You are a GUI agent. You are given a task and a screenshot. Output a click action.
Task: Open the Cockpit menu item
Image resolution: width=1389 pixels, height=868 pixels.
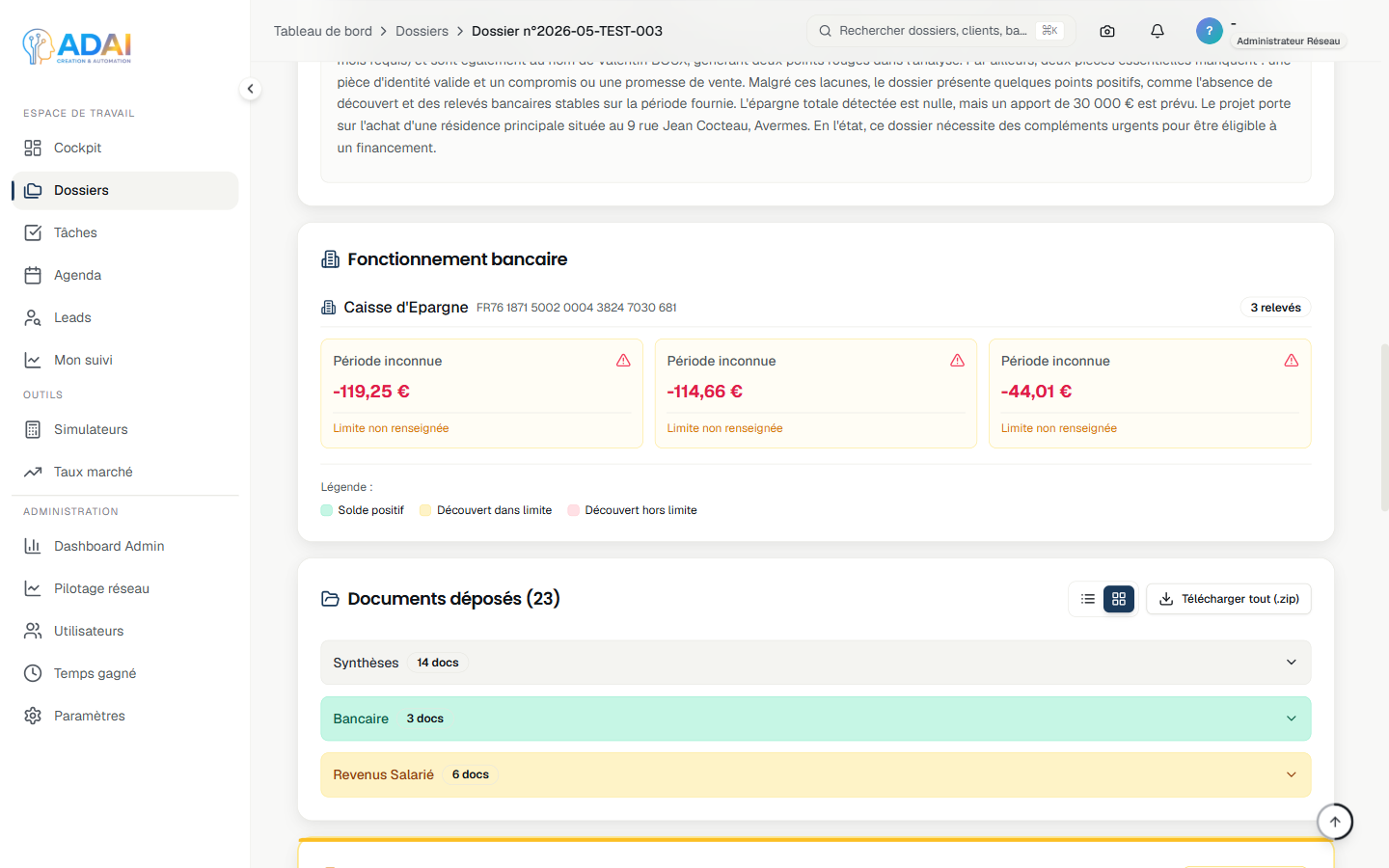coord(125,148)
